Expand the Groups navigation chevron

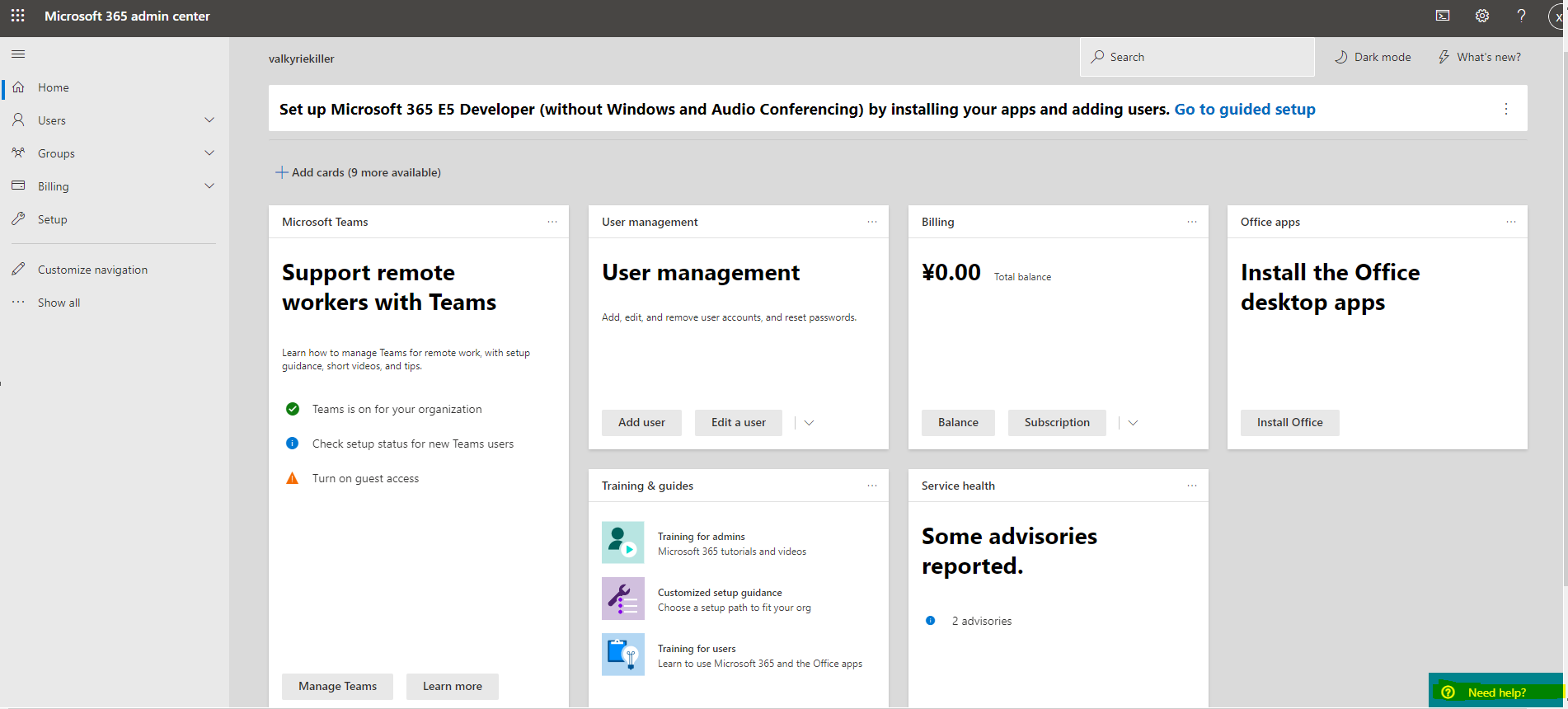pos(209,153)
